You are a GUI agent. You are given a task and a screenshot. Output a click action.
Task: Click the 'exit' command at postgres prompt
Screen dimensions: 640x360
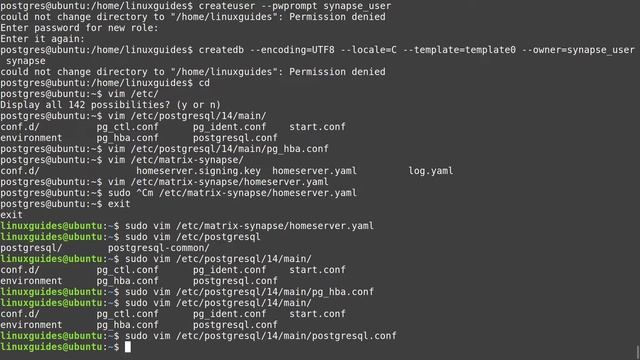coord(119,204)
